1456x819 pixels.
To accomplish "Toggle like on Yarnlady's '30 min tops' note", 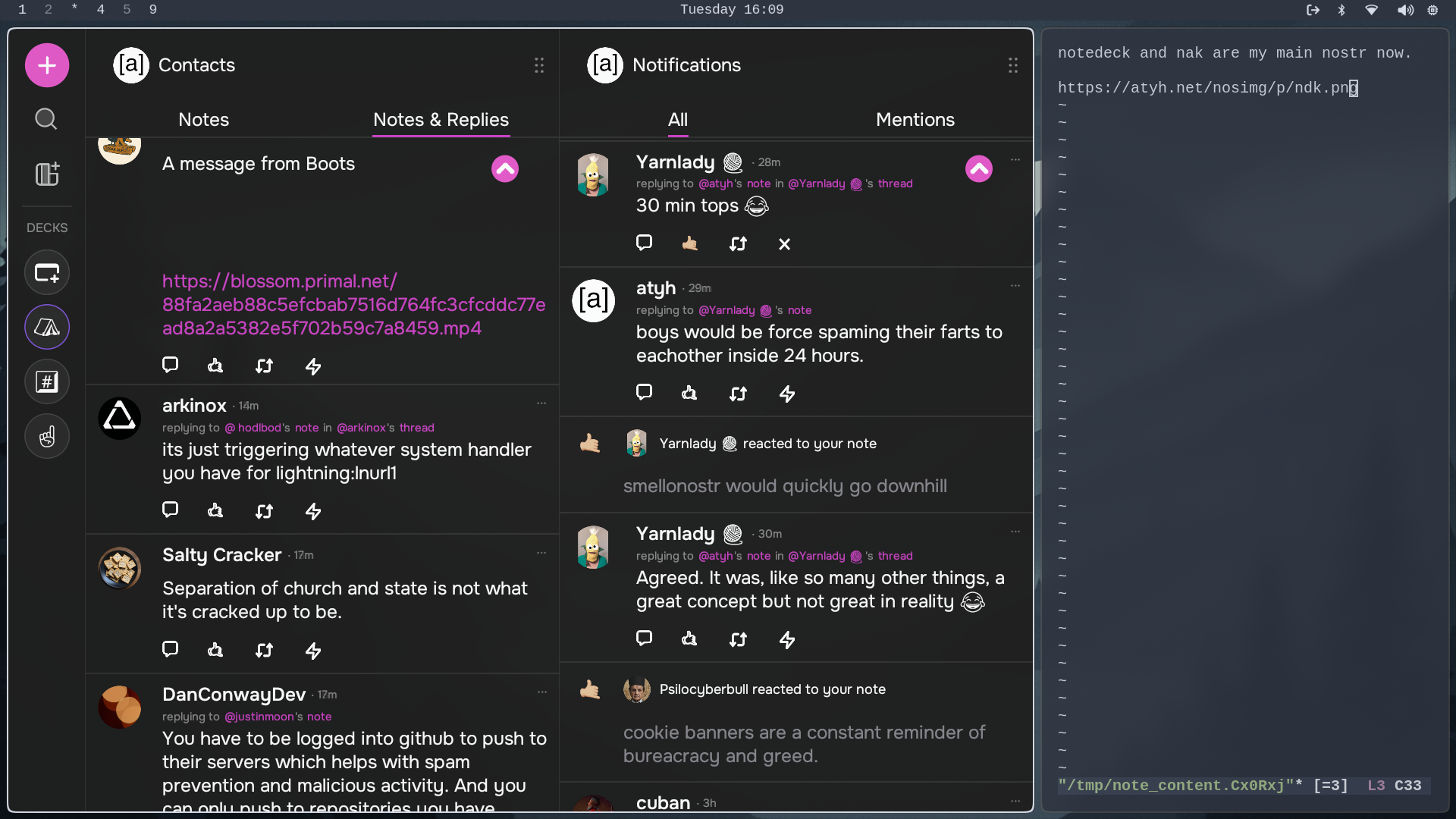I will tap(689, 243).
